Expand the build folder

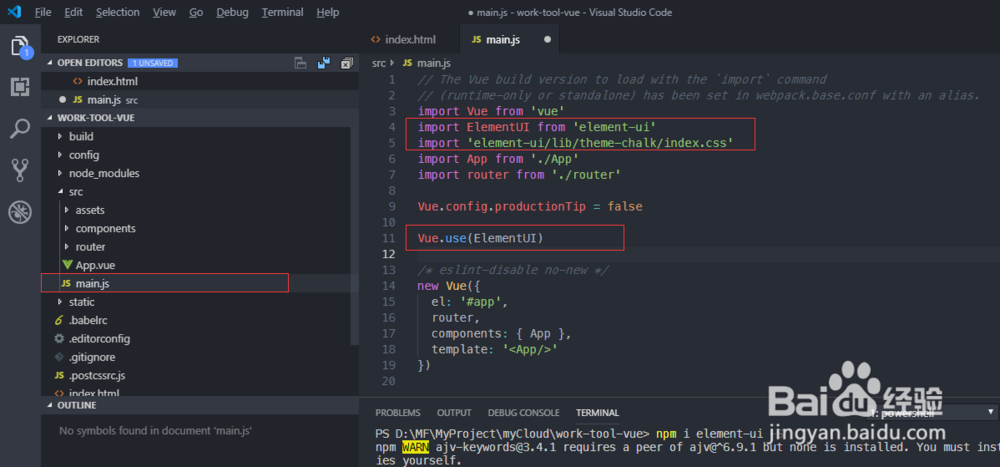81,136
